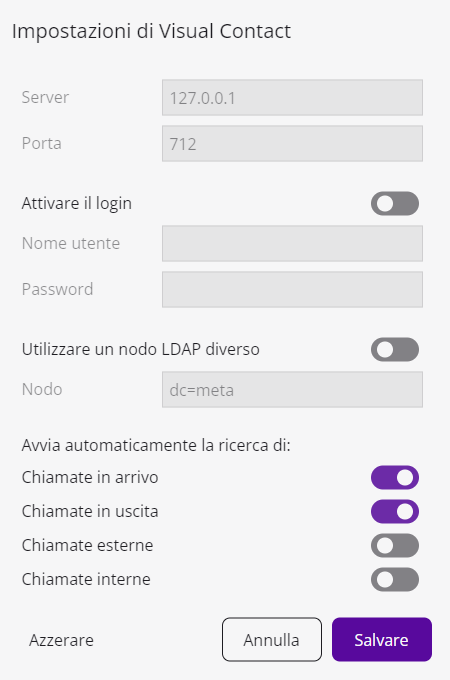Toggle Utilizzare un nodo LDAP diverso
Screen dimensions: 450x680
395,350
